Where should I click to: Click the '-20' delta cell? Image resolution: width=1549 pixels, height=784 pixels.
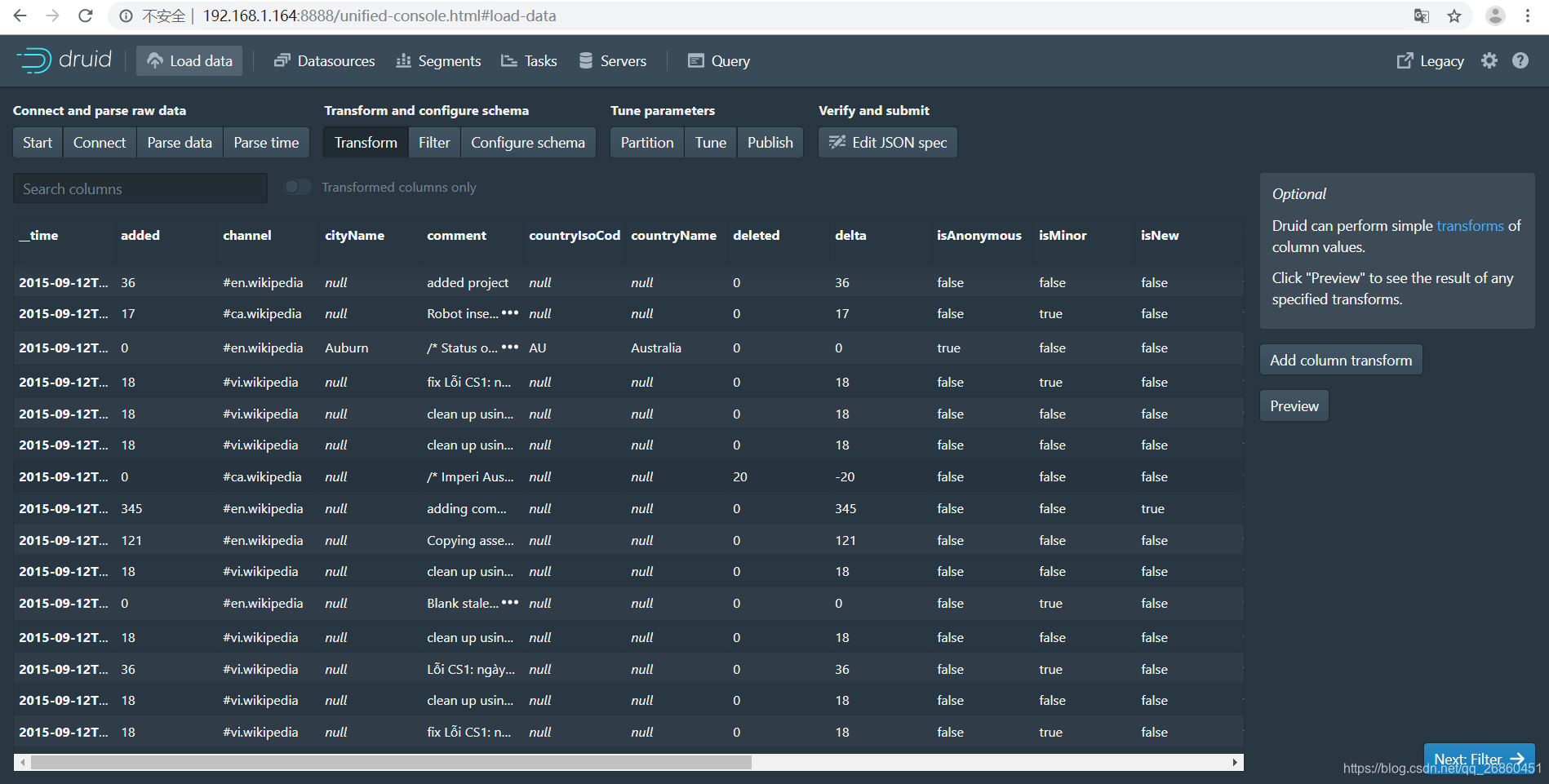(x=845, y=476)
